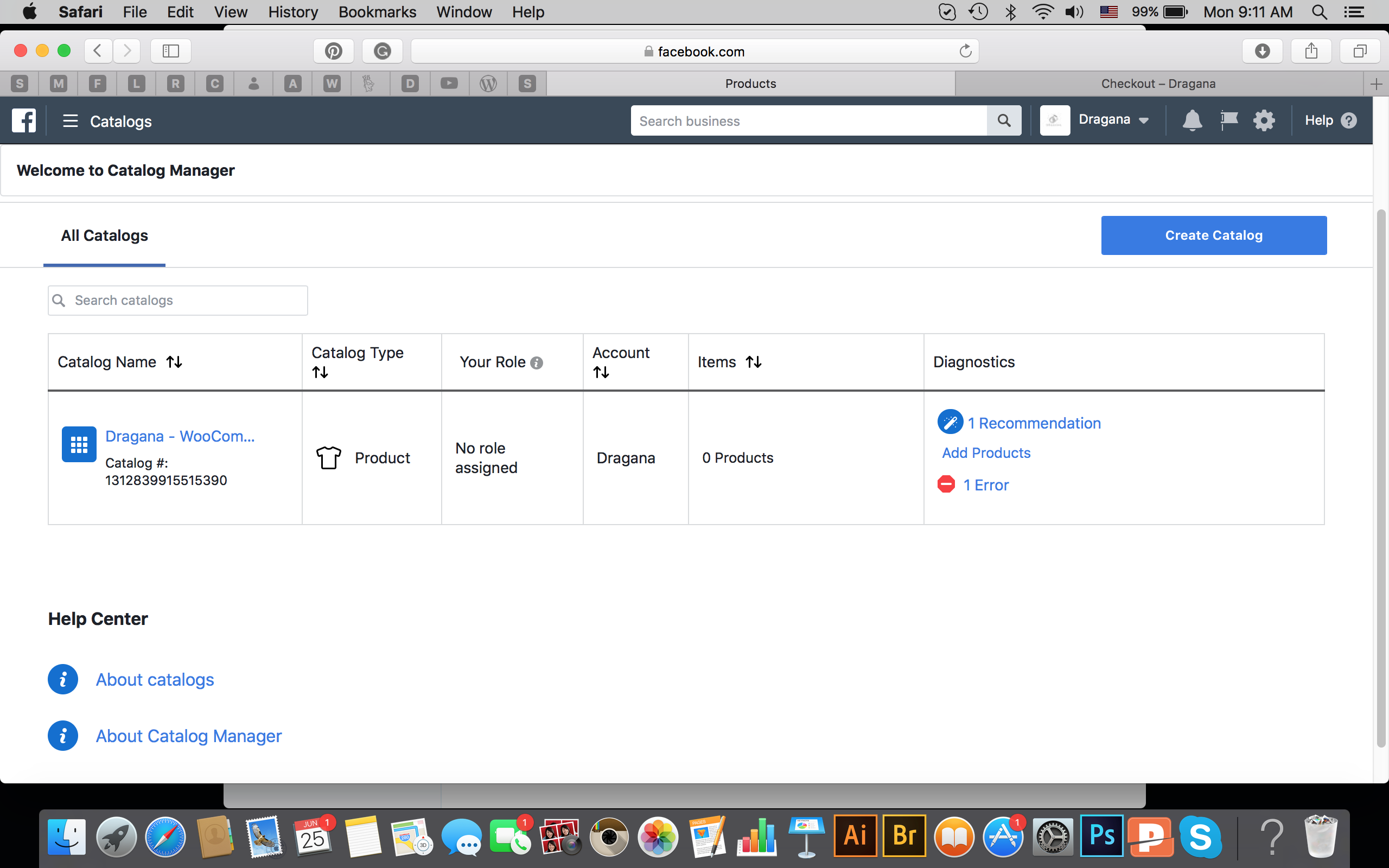Open the About catalogs link
Screen dimensions: 1389x868
pyautogui.click(x=155, y=680)
